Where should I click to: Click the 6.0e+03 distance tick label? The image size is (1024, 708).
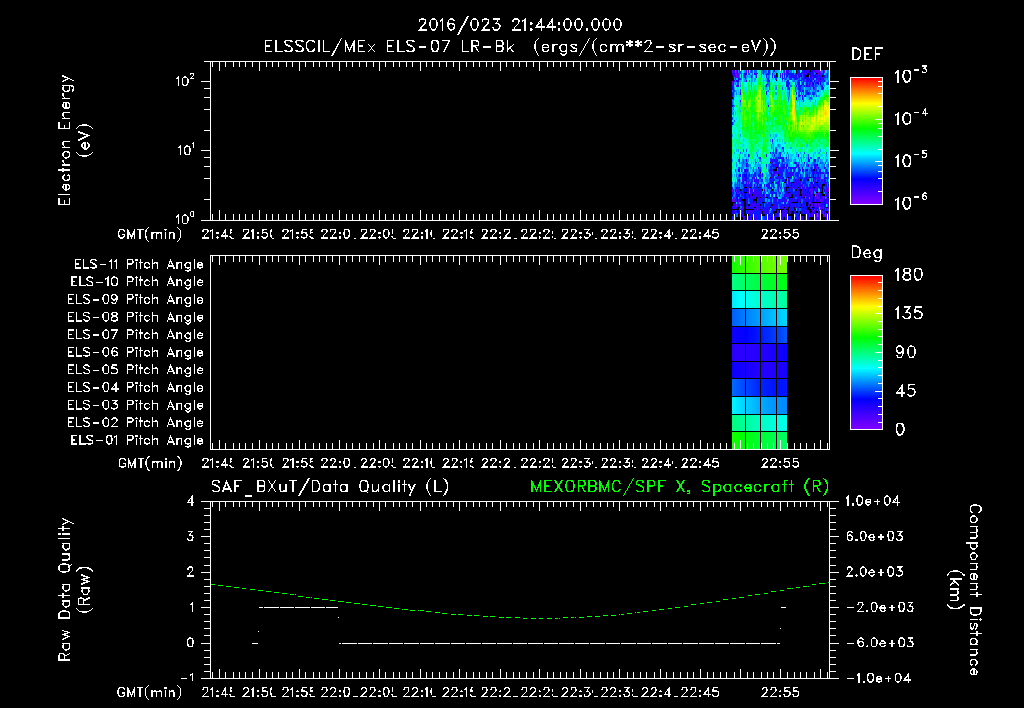pyautogui.click(x=875, y=536)
